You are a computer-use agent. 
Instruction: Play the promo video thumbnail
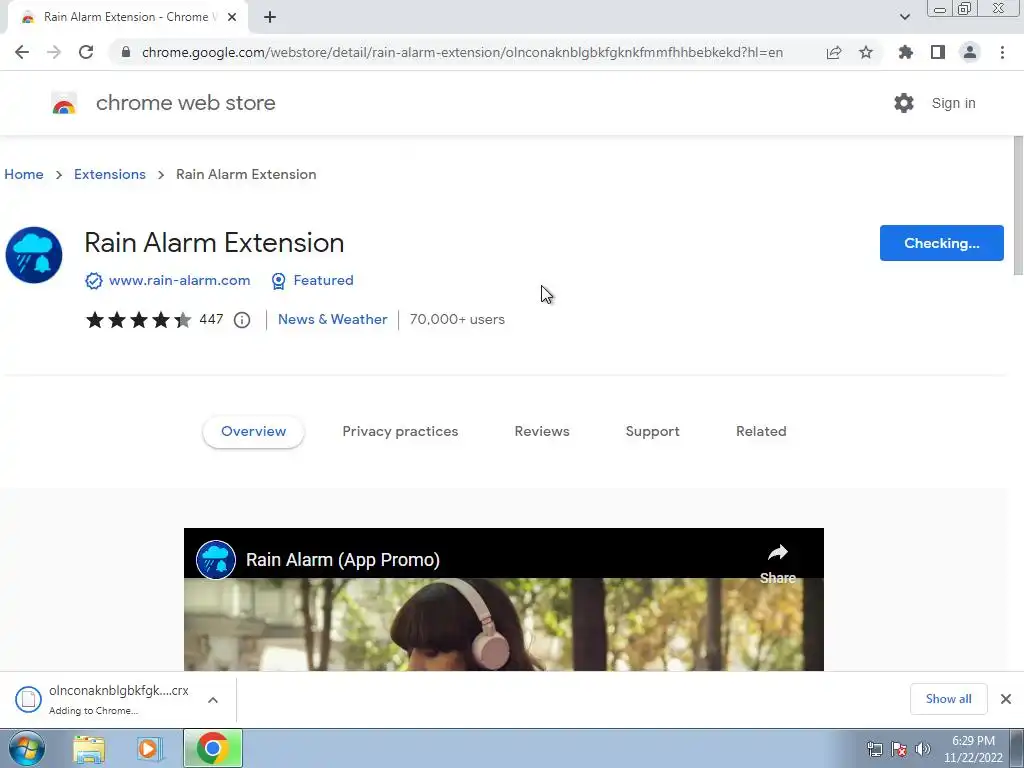tap(504, 624)
